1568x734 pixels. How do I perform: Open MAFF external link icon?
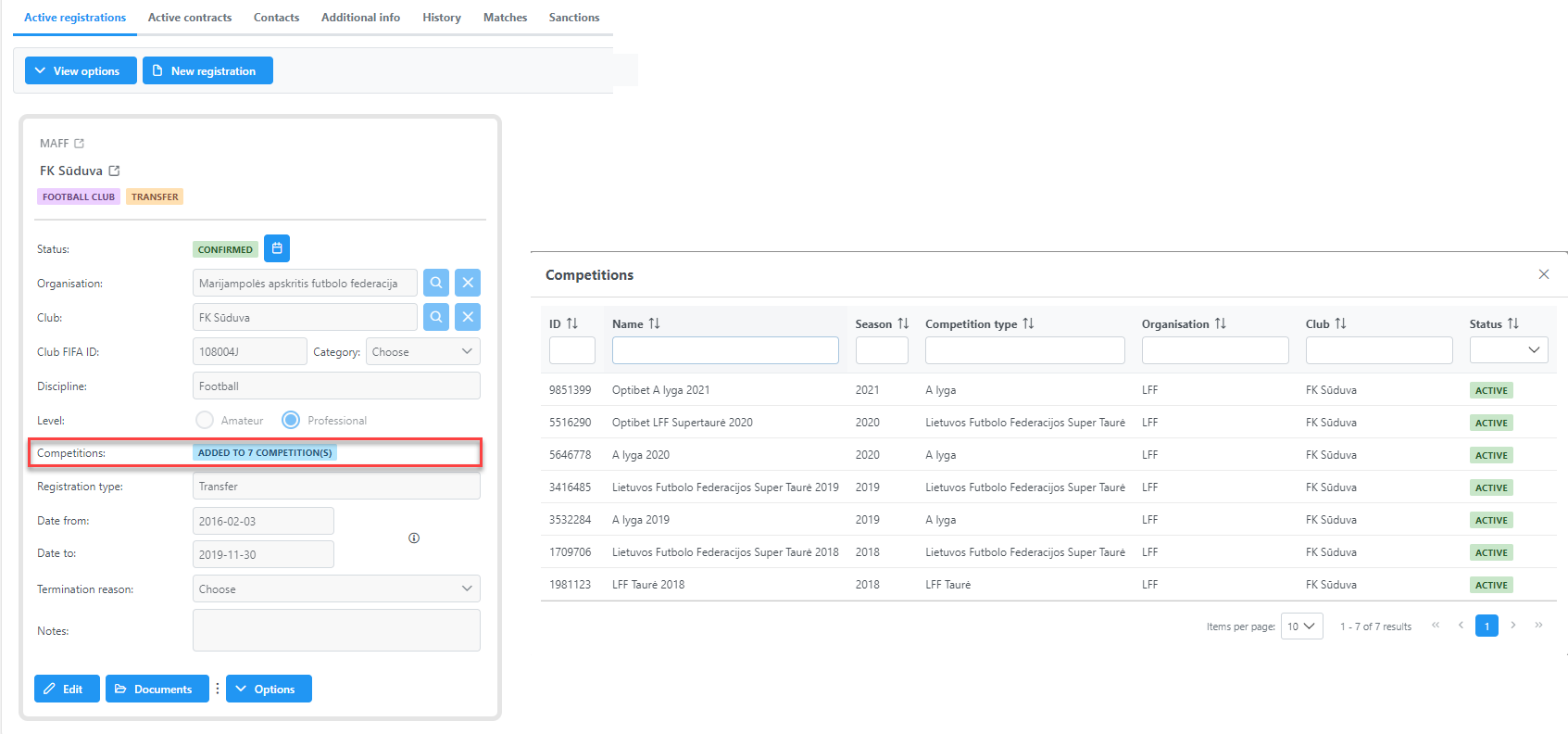(80, 144)
